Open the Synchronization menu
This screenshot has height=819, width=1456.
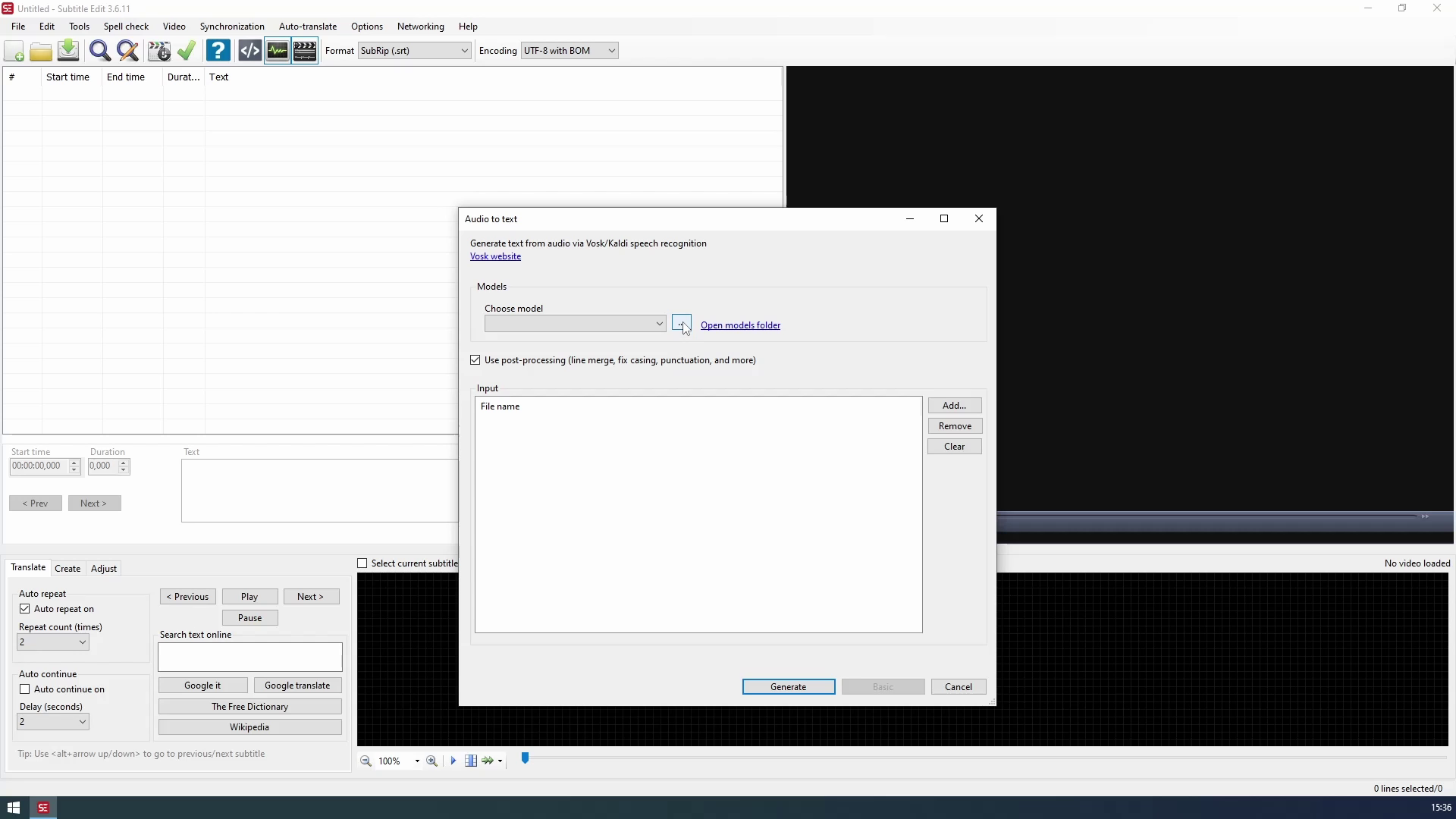[232, 27]
